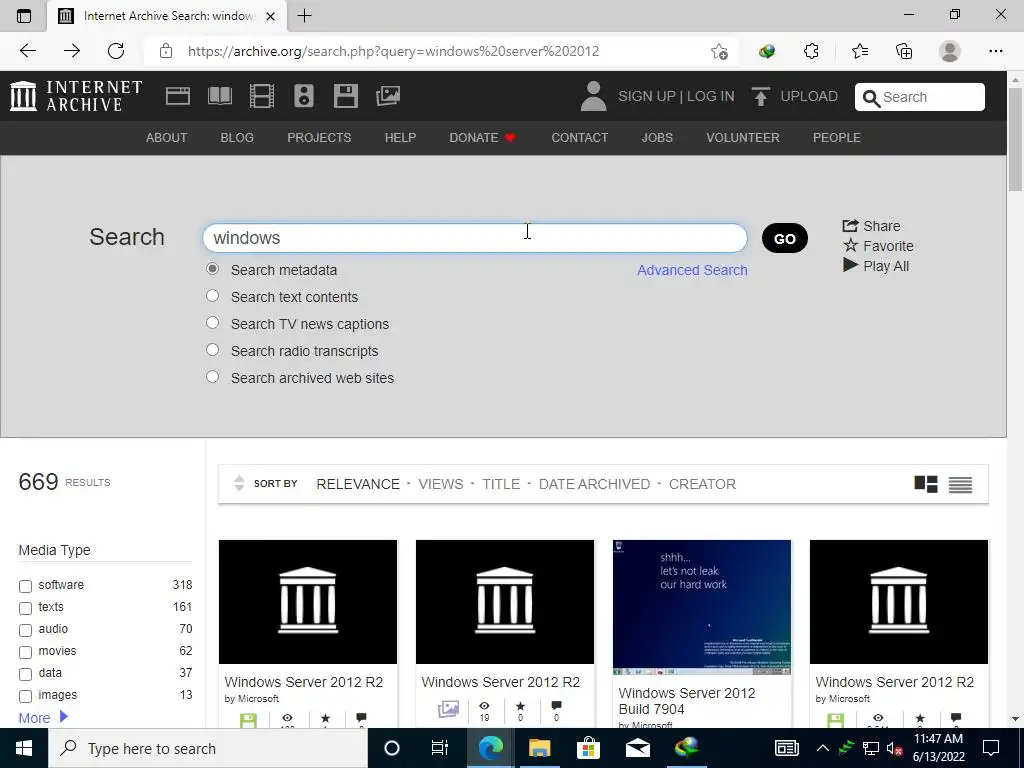Select the Search radio transcripts radio option
Viewport: 1024px width, 768px height.
point(212,349)
